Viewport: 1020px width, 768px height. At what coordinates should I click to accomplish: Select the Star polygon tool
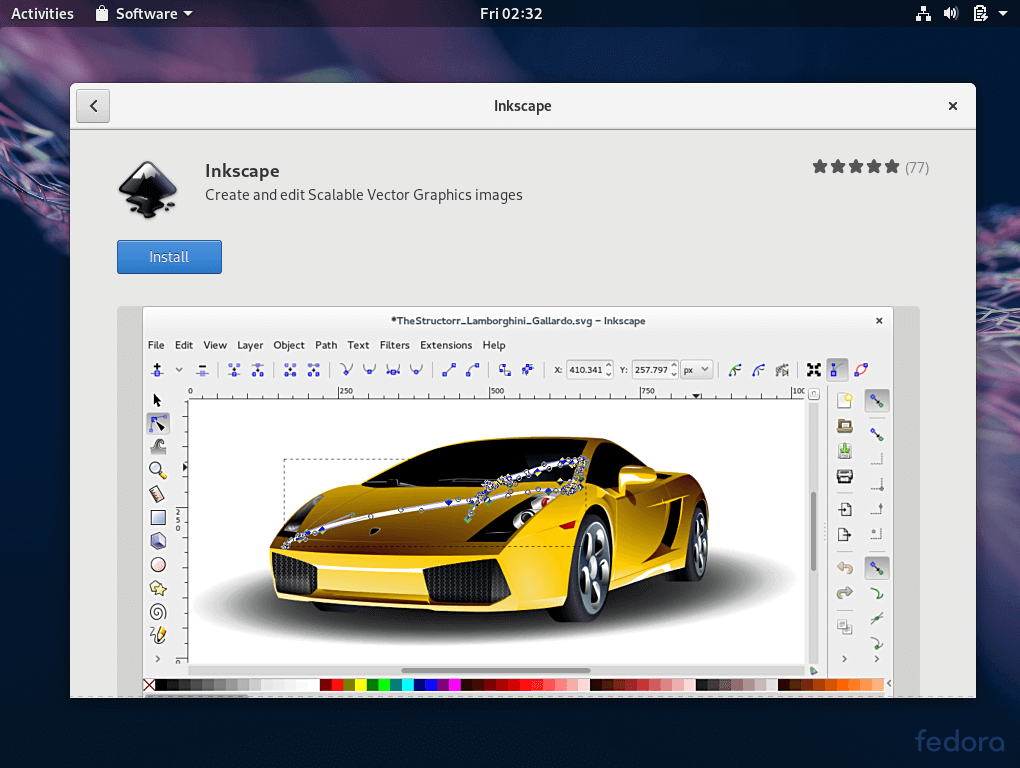click(157, 588)
